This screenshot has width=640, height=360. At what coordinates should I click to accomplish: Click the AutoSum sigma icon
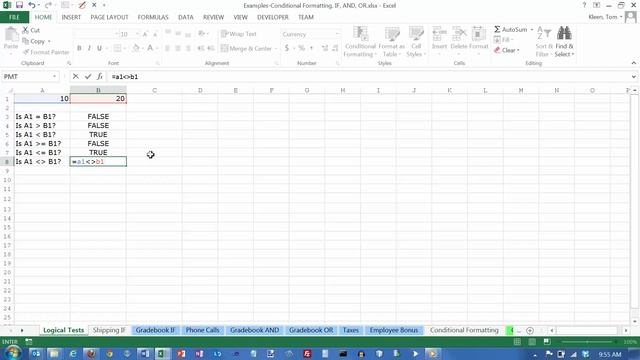(497, 30)
